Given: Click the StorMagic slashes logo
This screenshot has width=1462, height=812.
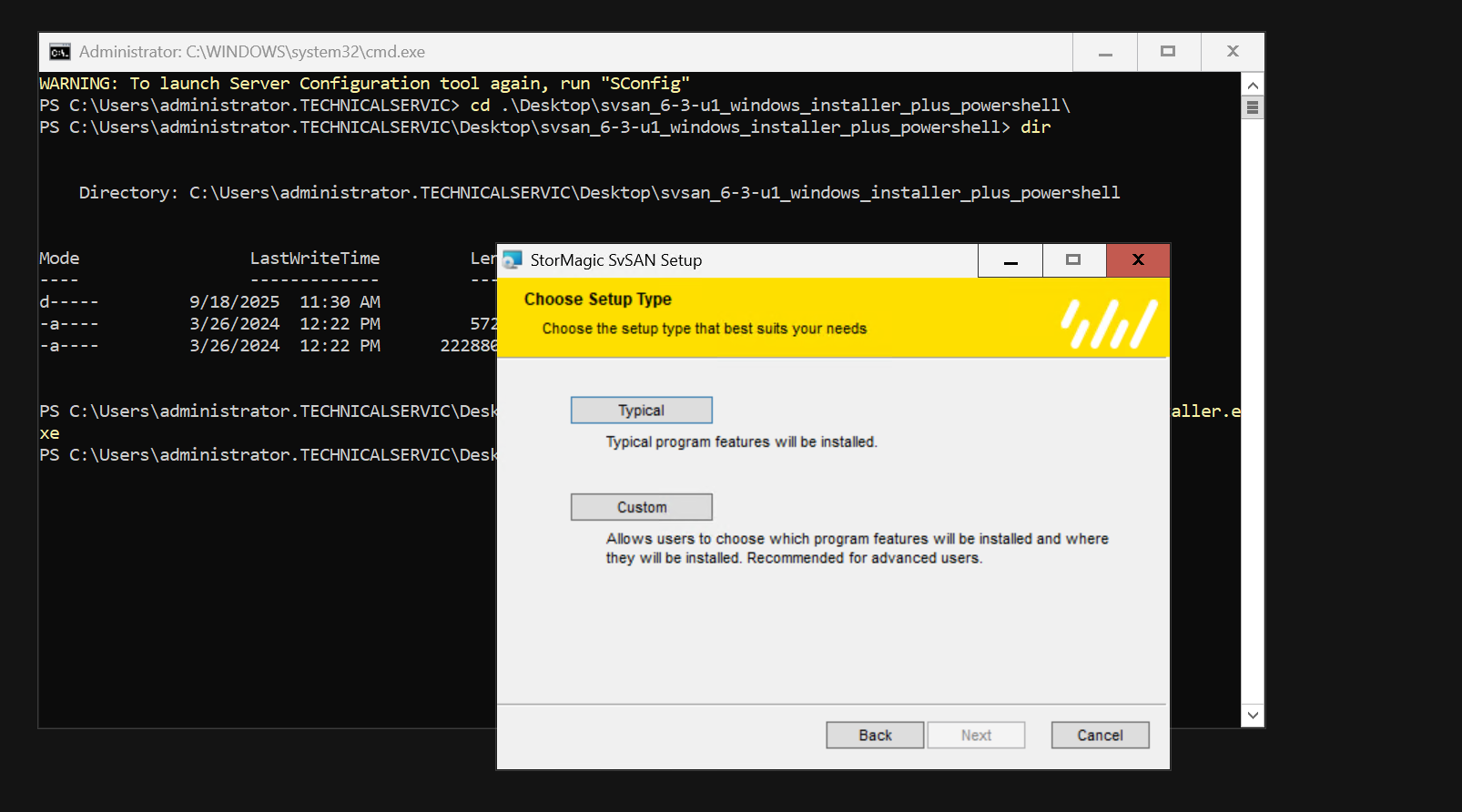Looking at the screenshot, I should coord(1109,324).
